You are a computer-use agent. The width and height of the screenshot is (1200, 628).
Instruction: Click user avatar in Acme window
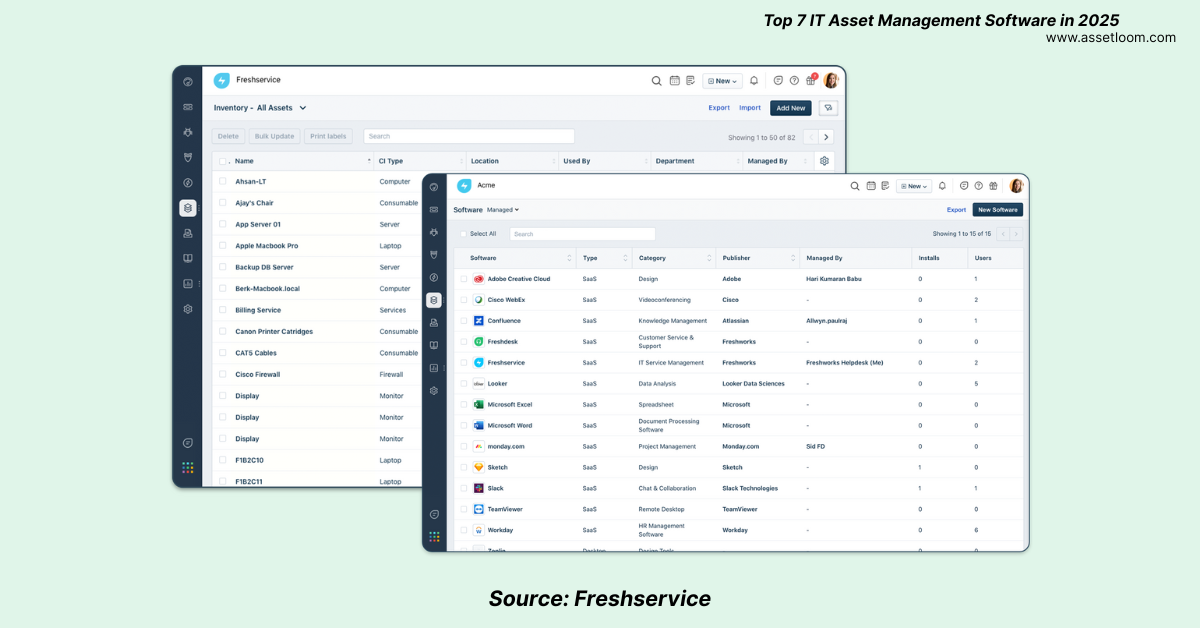[1016, 186]
